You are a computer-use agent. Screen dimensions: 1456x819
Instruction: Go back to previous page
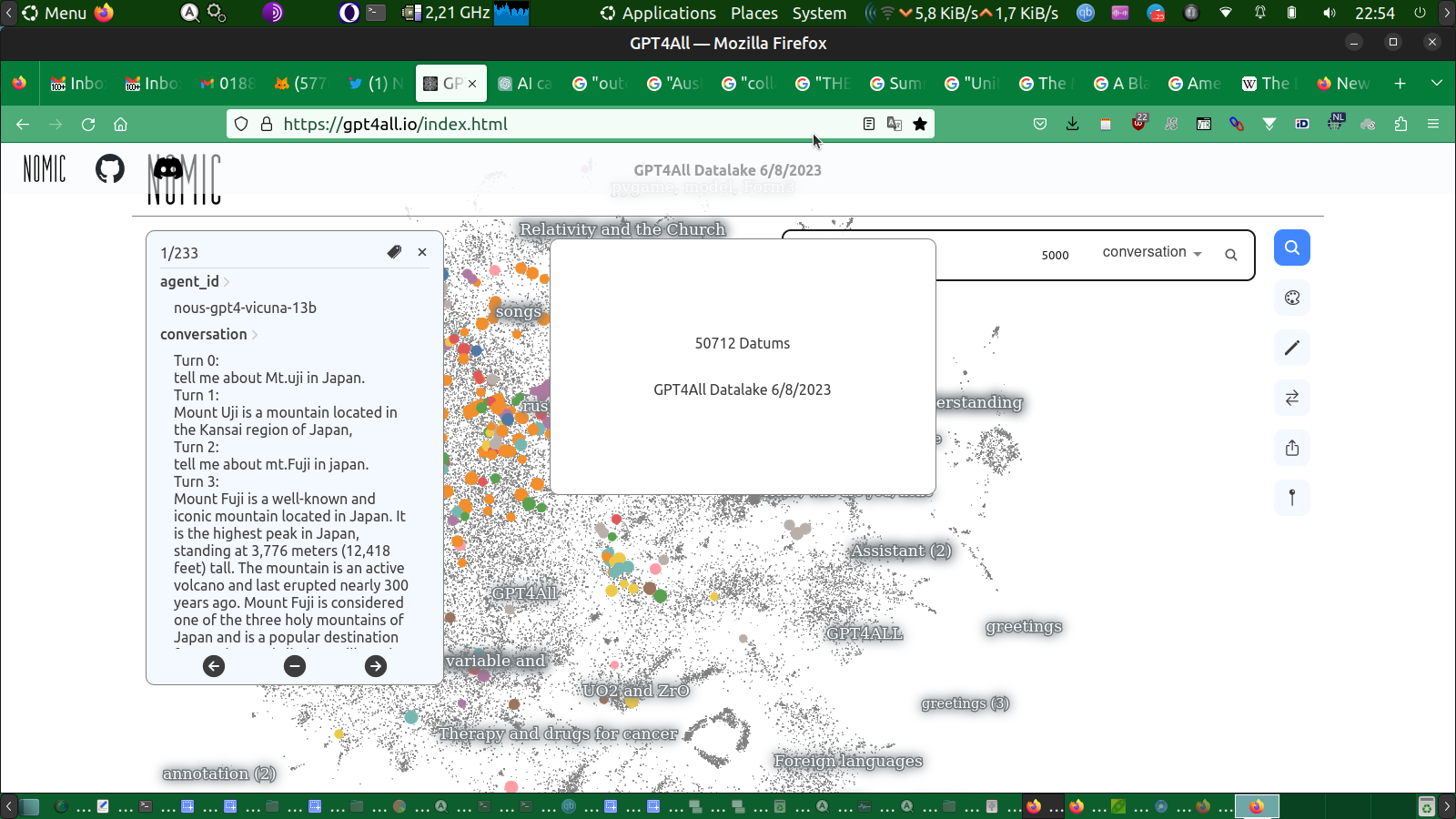(23, 124)
